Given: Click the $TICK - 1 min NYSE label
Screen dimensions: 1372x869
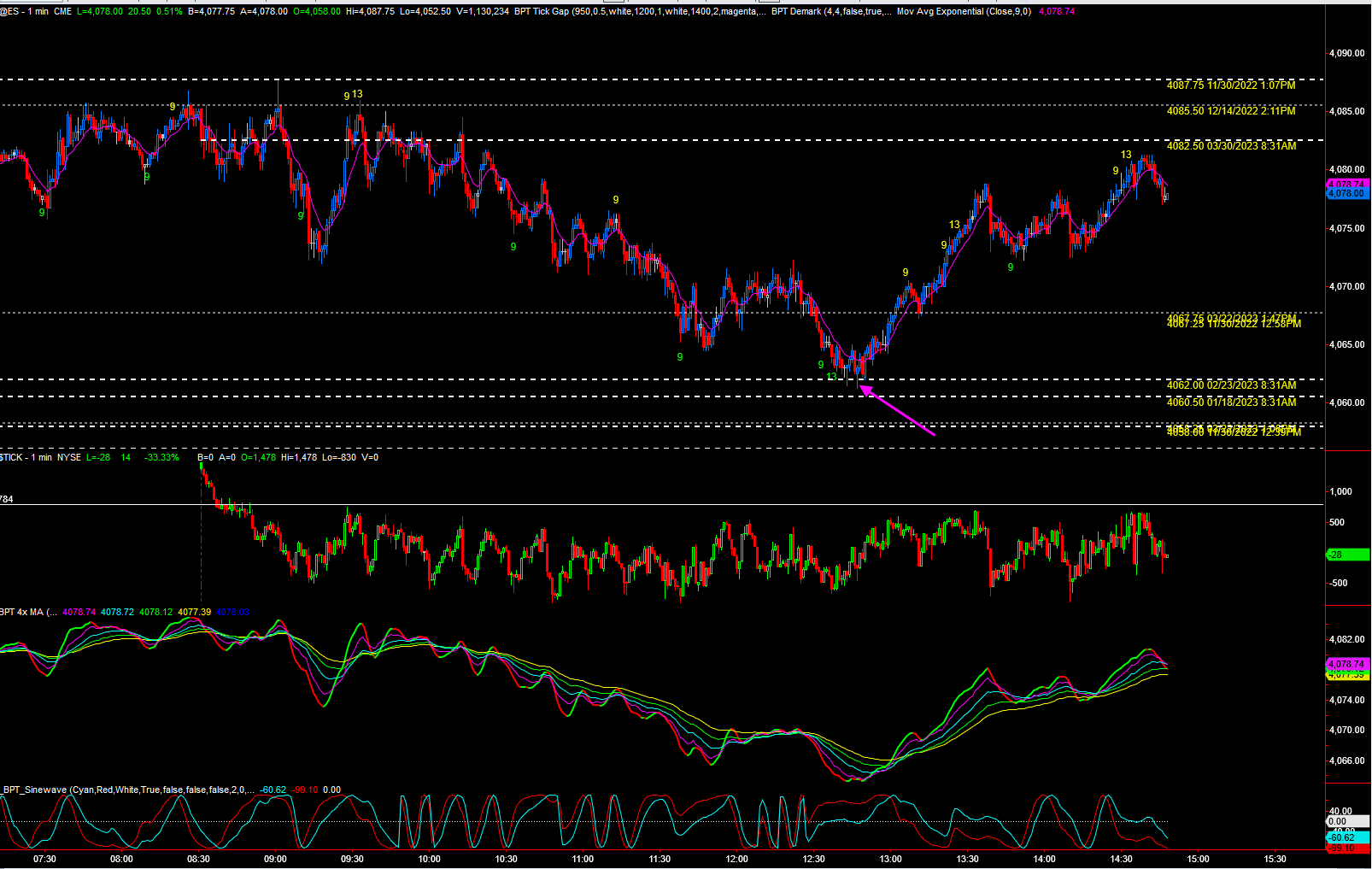Looking at the screenshot, I should (x=41, y=458).
